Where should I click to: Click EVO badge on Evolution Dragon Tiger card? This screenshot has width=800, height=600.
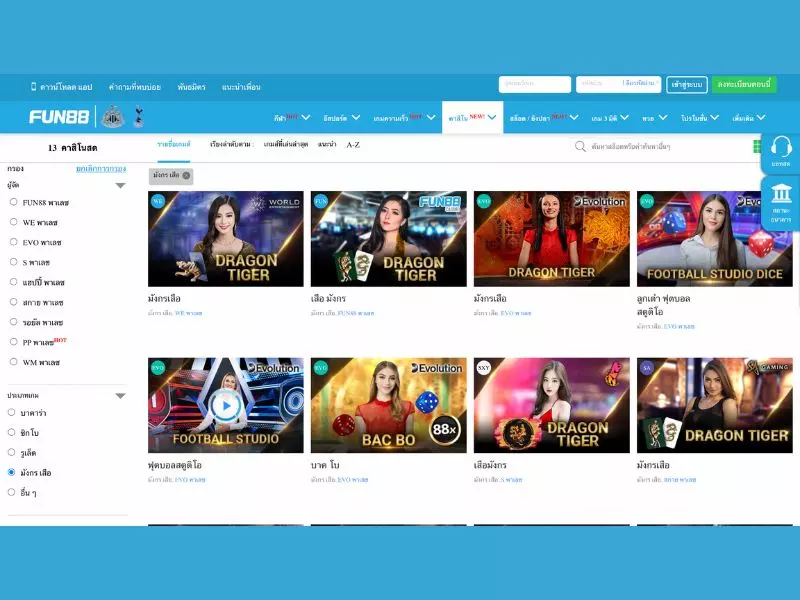coord(484,201)
